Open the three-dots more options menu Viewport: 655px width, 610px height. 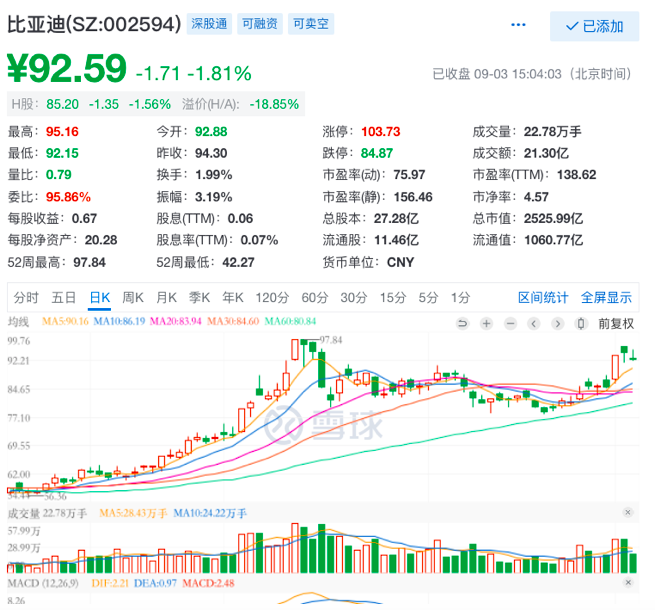518,25
